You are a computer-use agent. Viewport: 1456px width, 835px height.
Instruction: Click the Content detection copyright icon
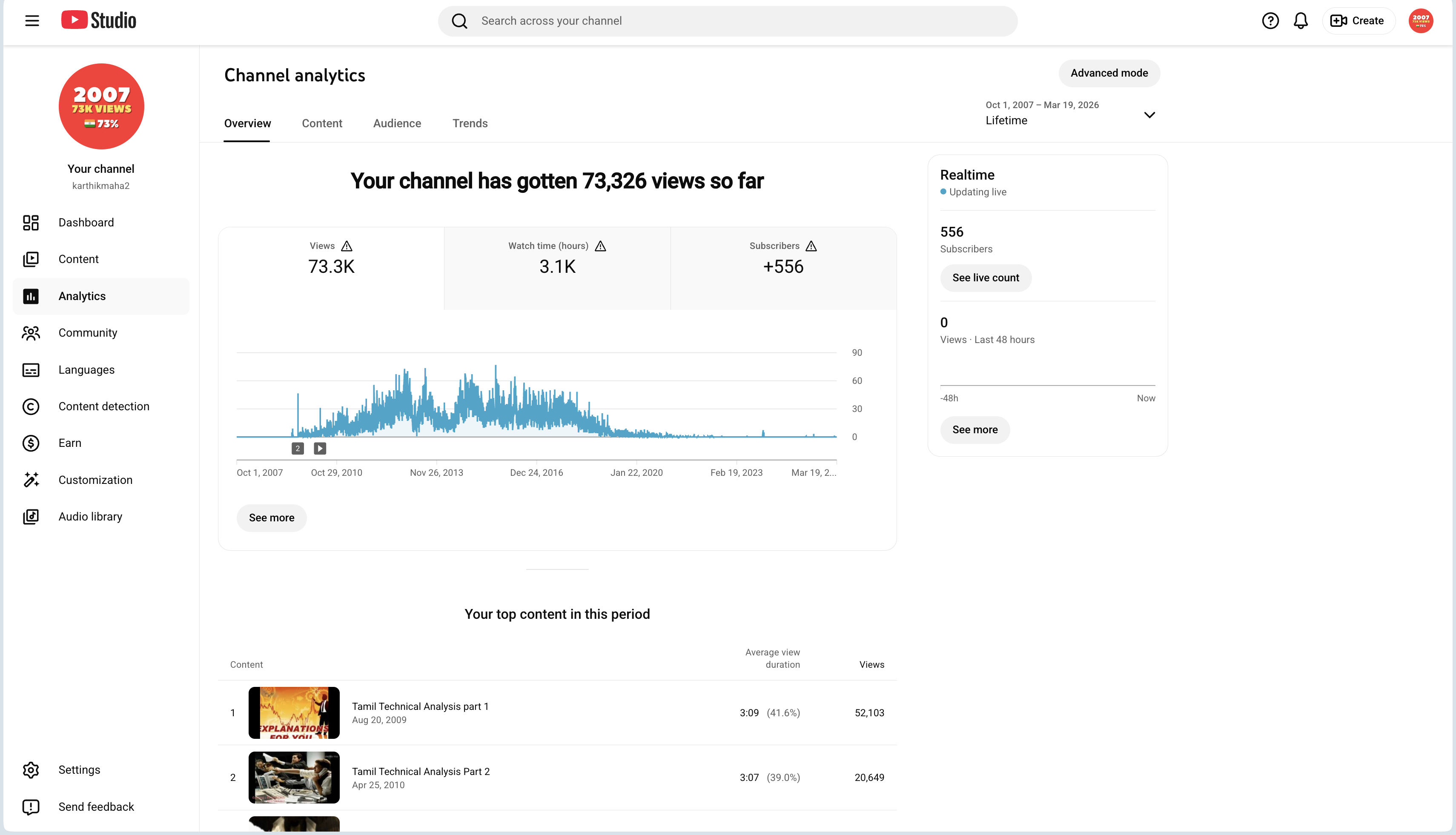coord(31,406)
